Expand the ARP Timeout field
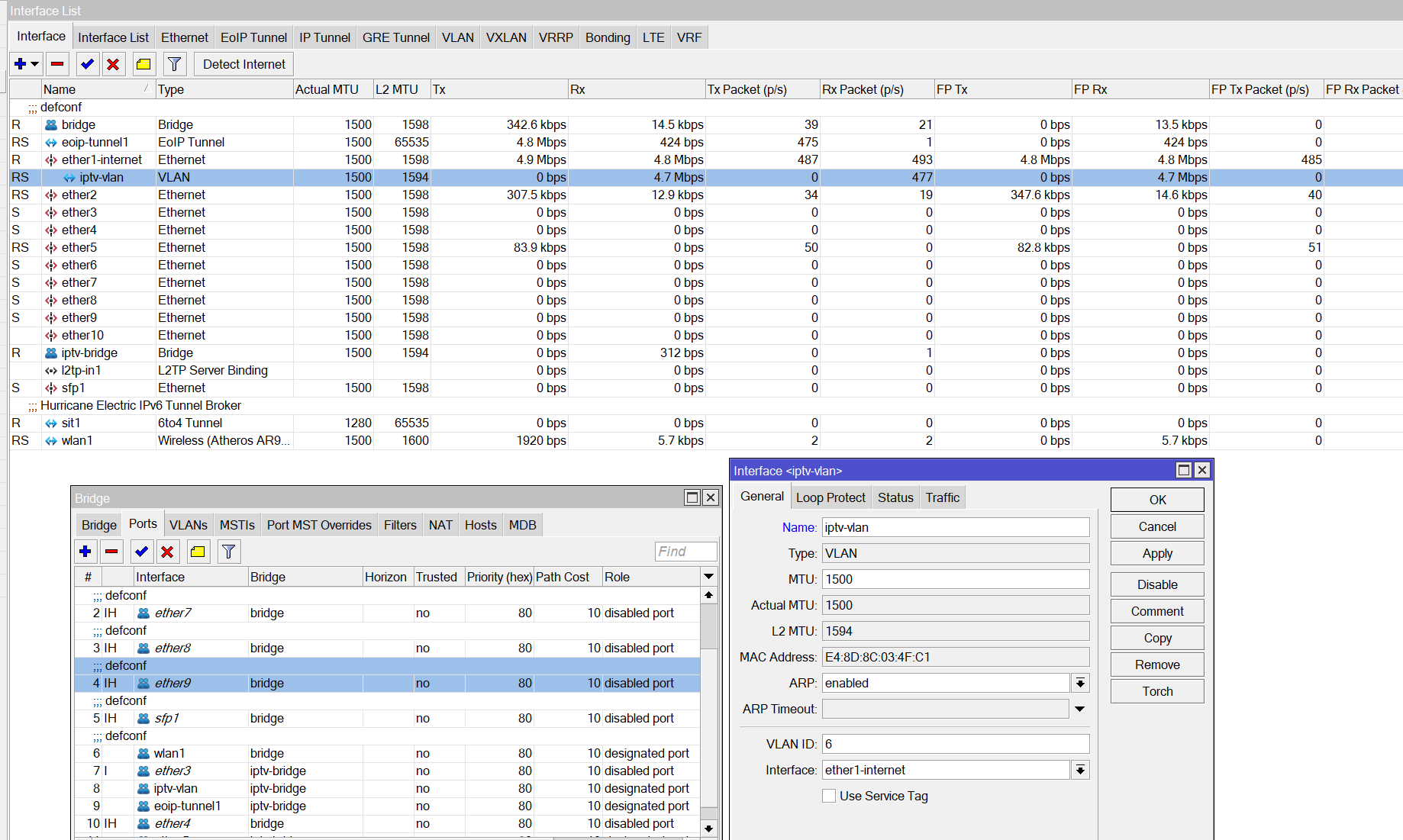Screen dimensions: 1403x840 tap(1080, 709)
